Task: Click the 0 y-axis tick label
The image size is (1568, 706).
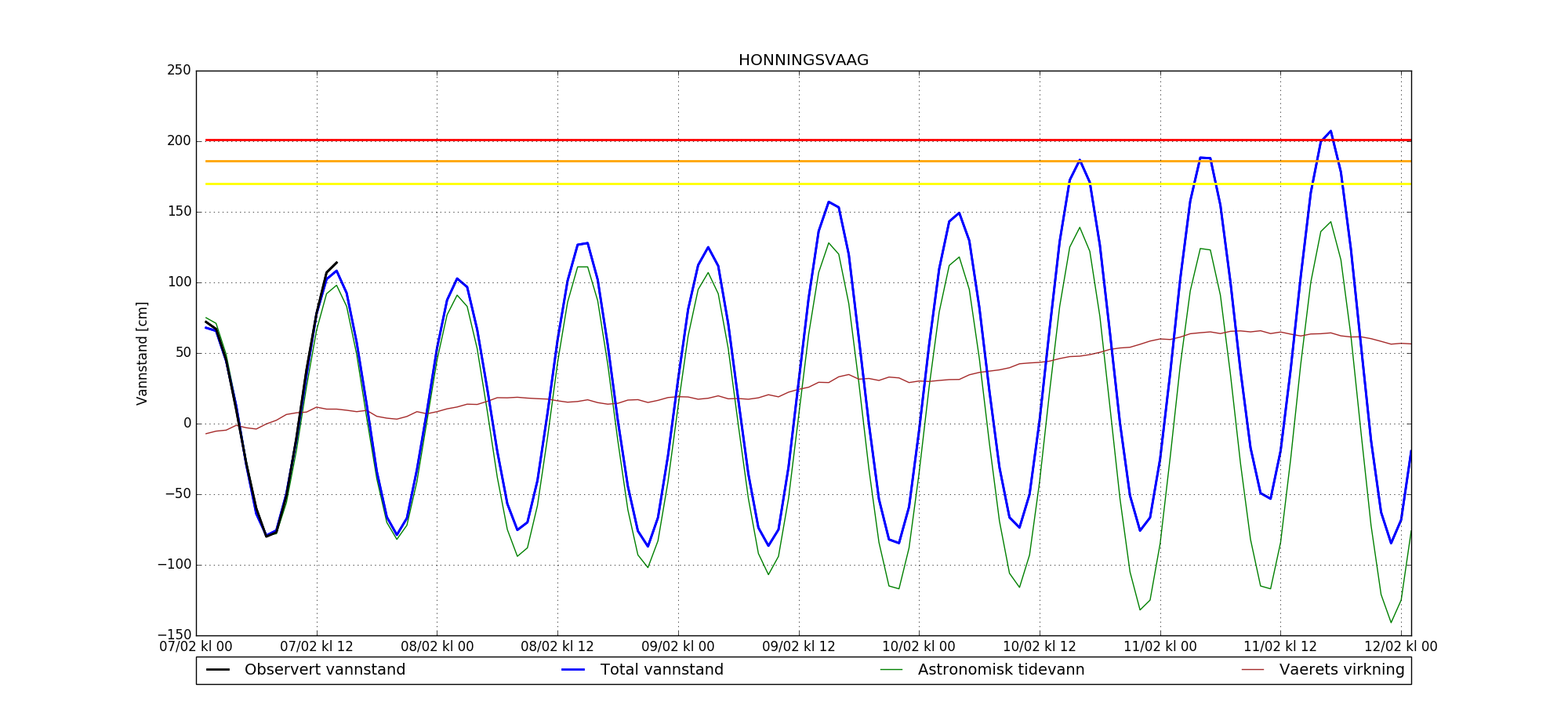Action: (187, 424)
